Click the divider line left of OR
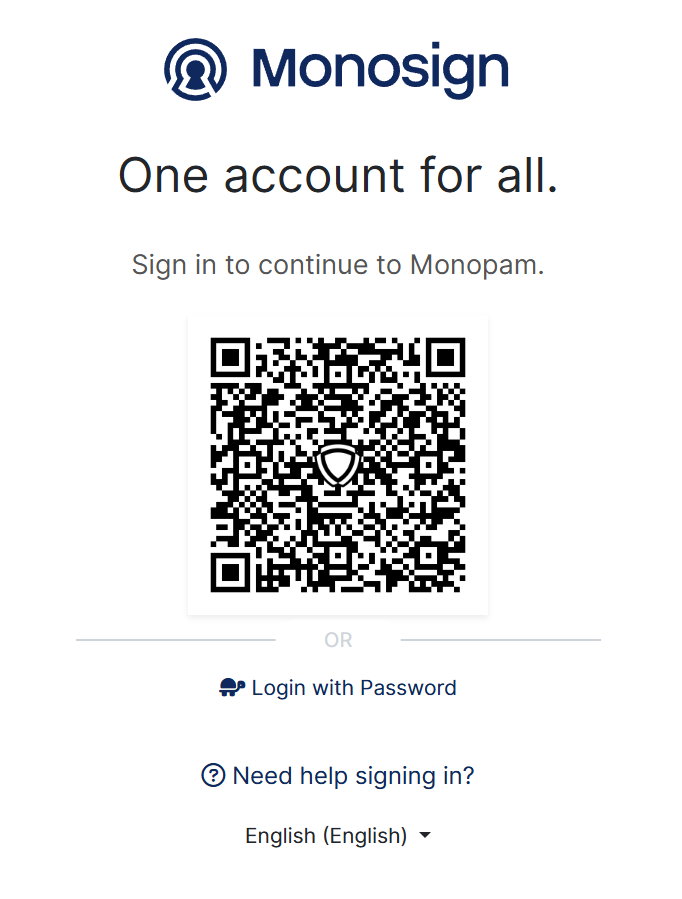Image resolution: width=682 pixels, height=899 pixels. pos(176,640)
